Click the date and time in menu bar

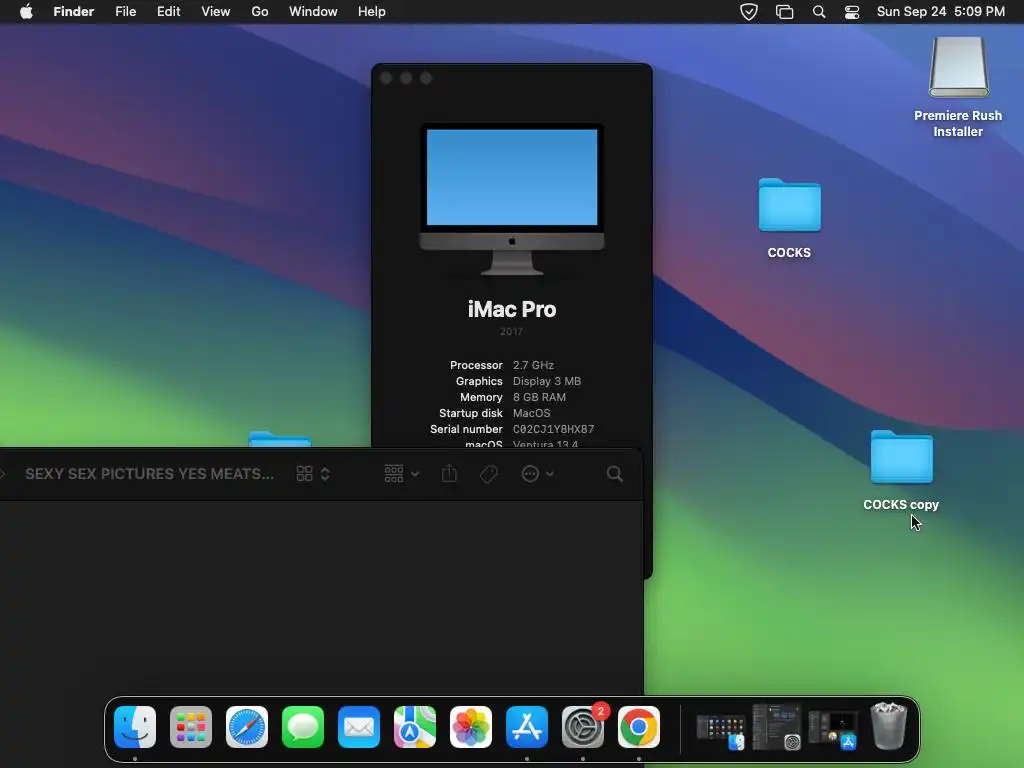(x=940, y=12)
